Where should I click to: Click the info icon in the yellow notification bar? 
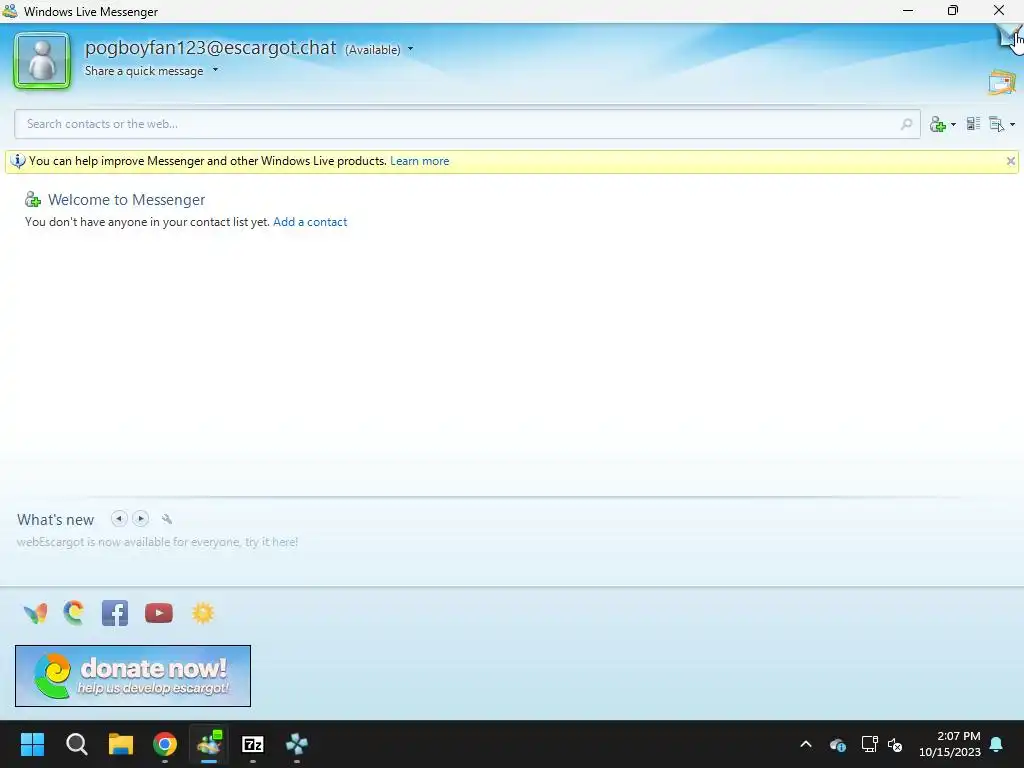18,161
